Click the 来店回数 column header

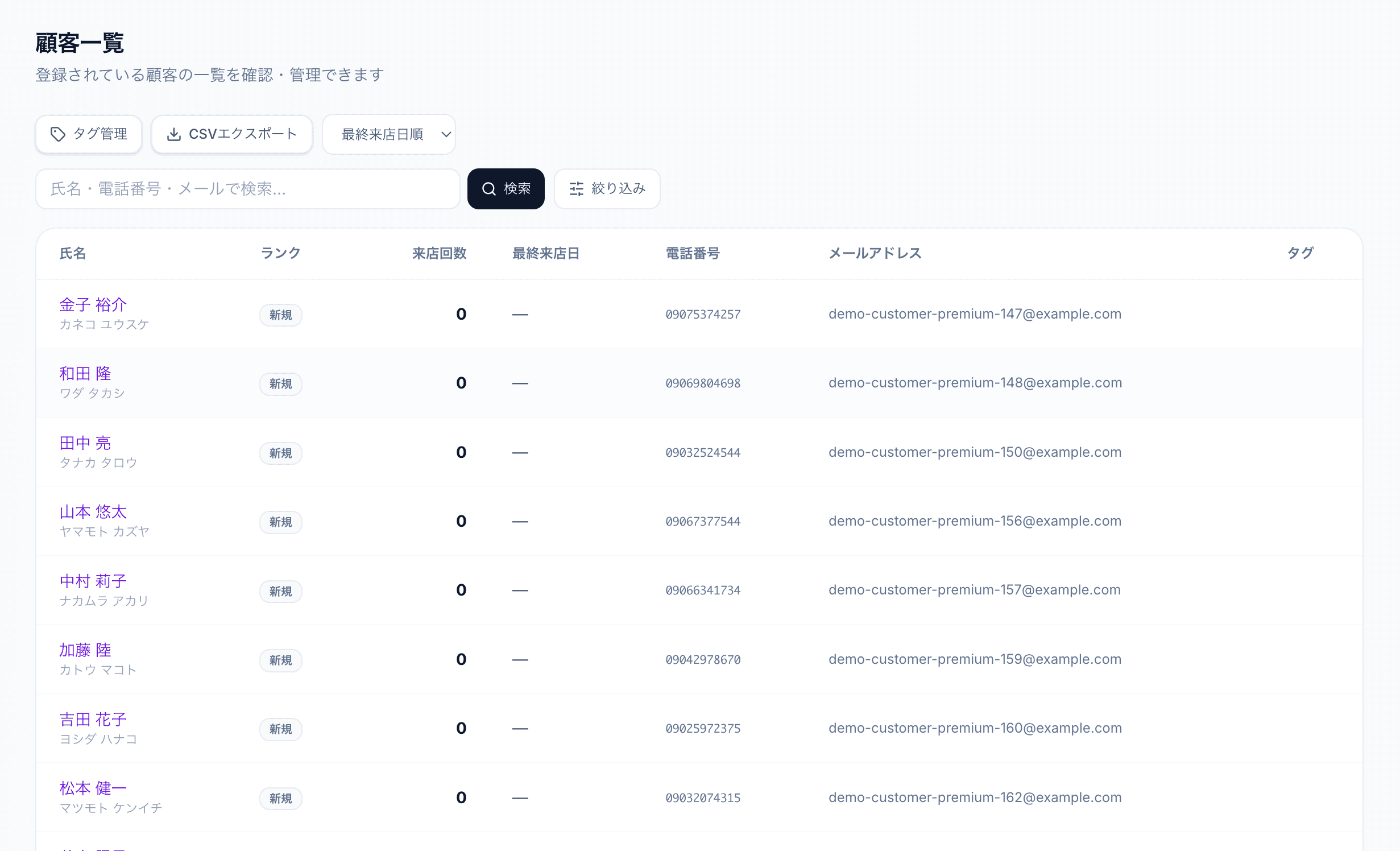[x=439, y=254]
